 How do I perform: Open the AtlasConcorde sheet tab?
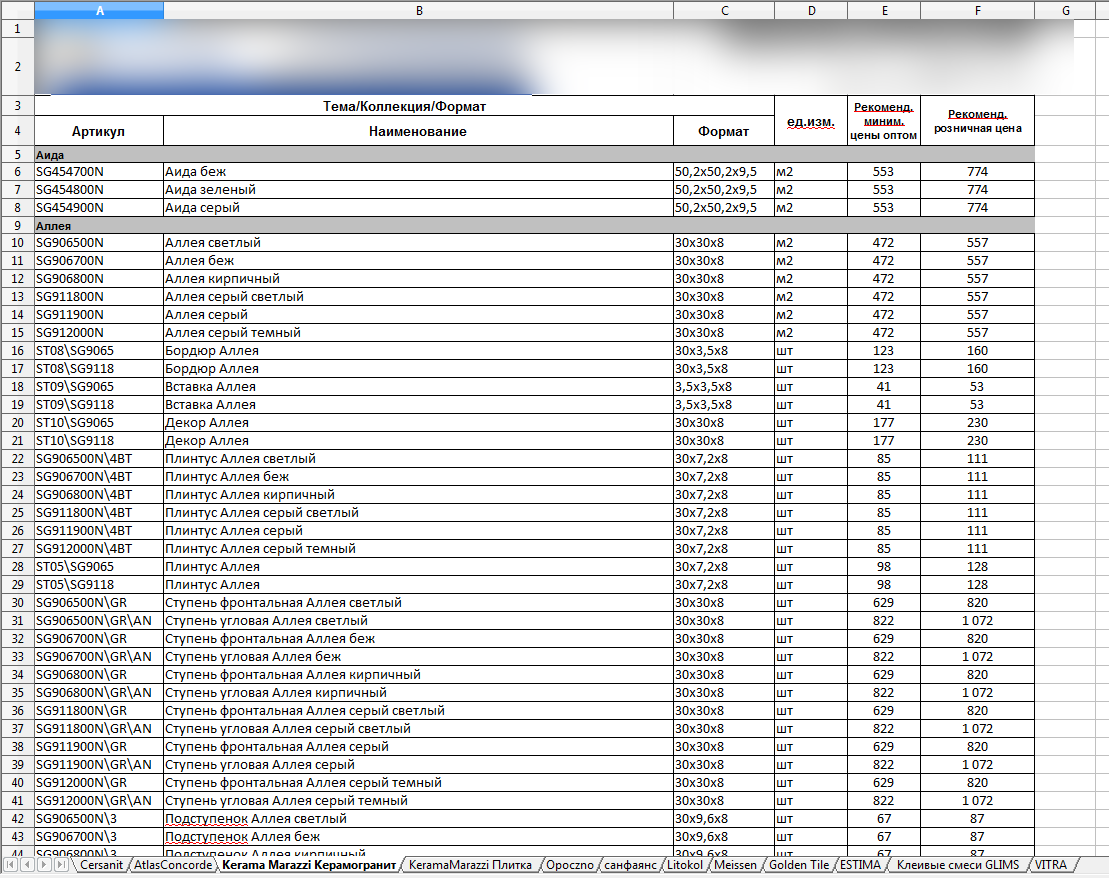pos(172,864)
